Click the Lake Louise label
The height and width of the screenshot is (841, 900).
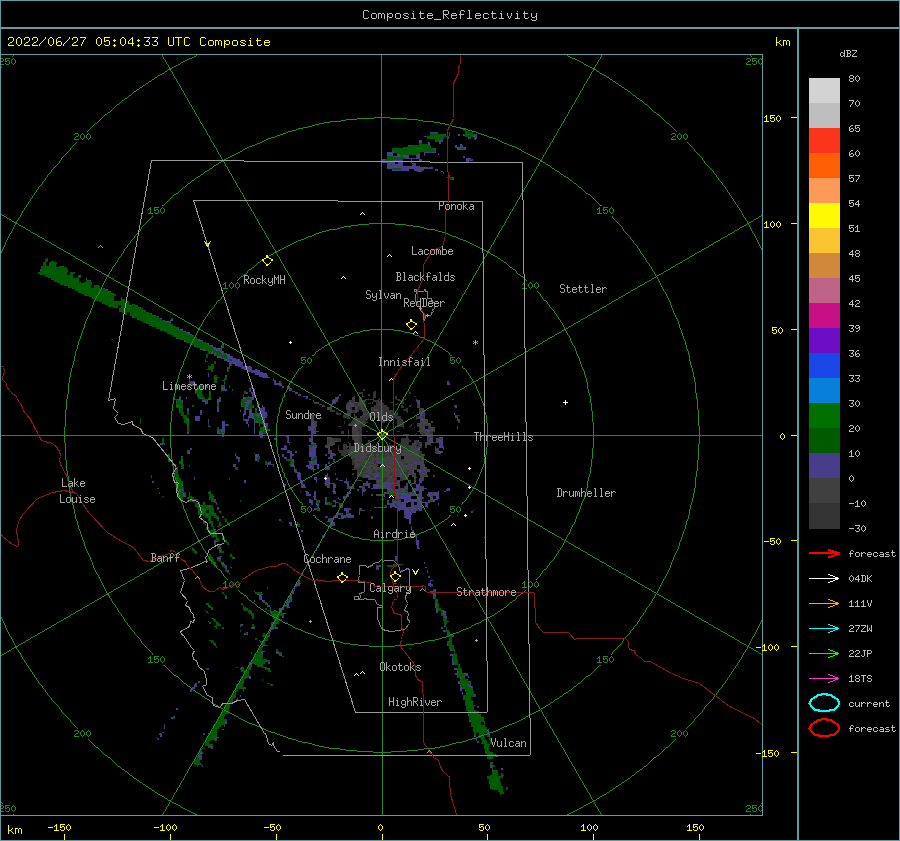tap(77, 491)
